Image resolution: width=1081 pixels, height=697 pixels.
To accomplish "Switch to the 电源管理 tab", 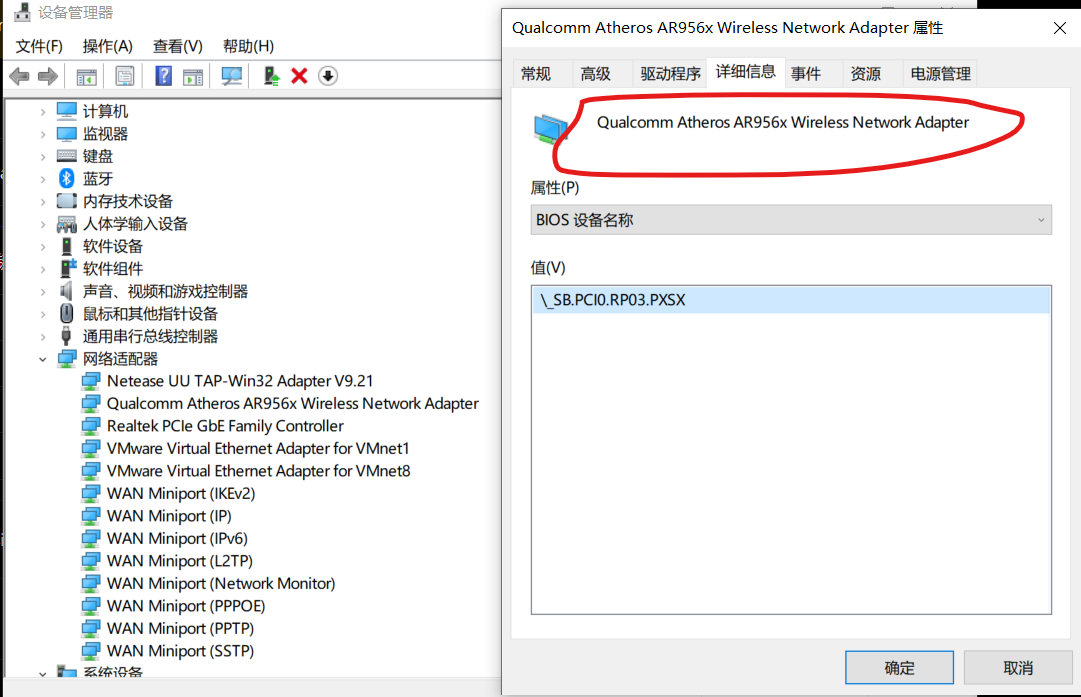I will coord(940,74).
